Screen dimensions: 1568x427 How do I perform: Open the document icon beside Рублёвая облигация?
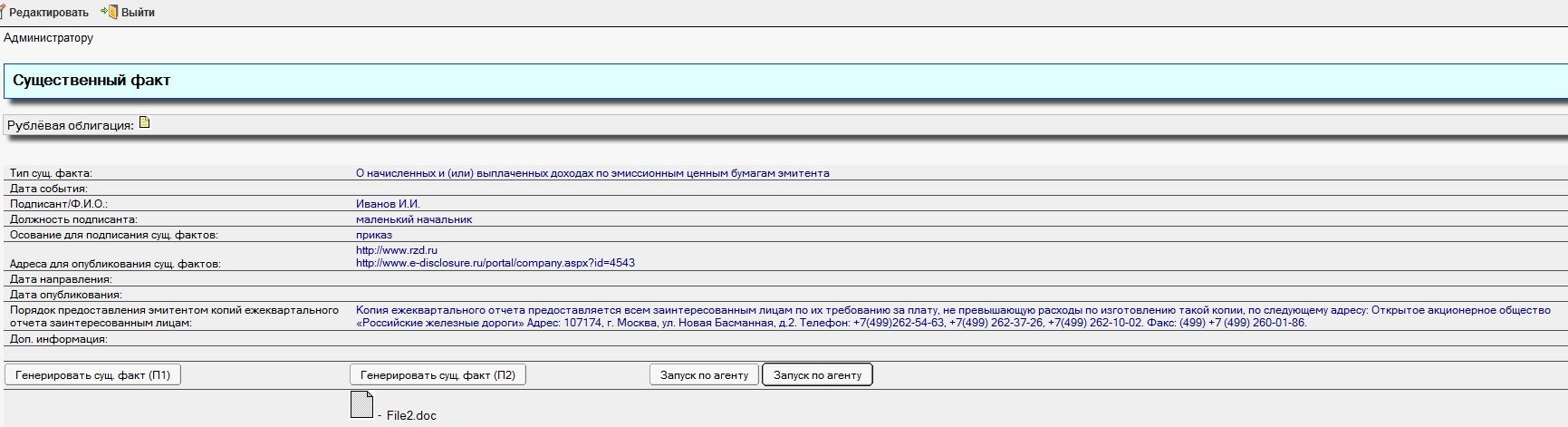coord(144,123)
